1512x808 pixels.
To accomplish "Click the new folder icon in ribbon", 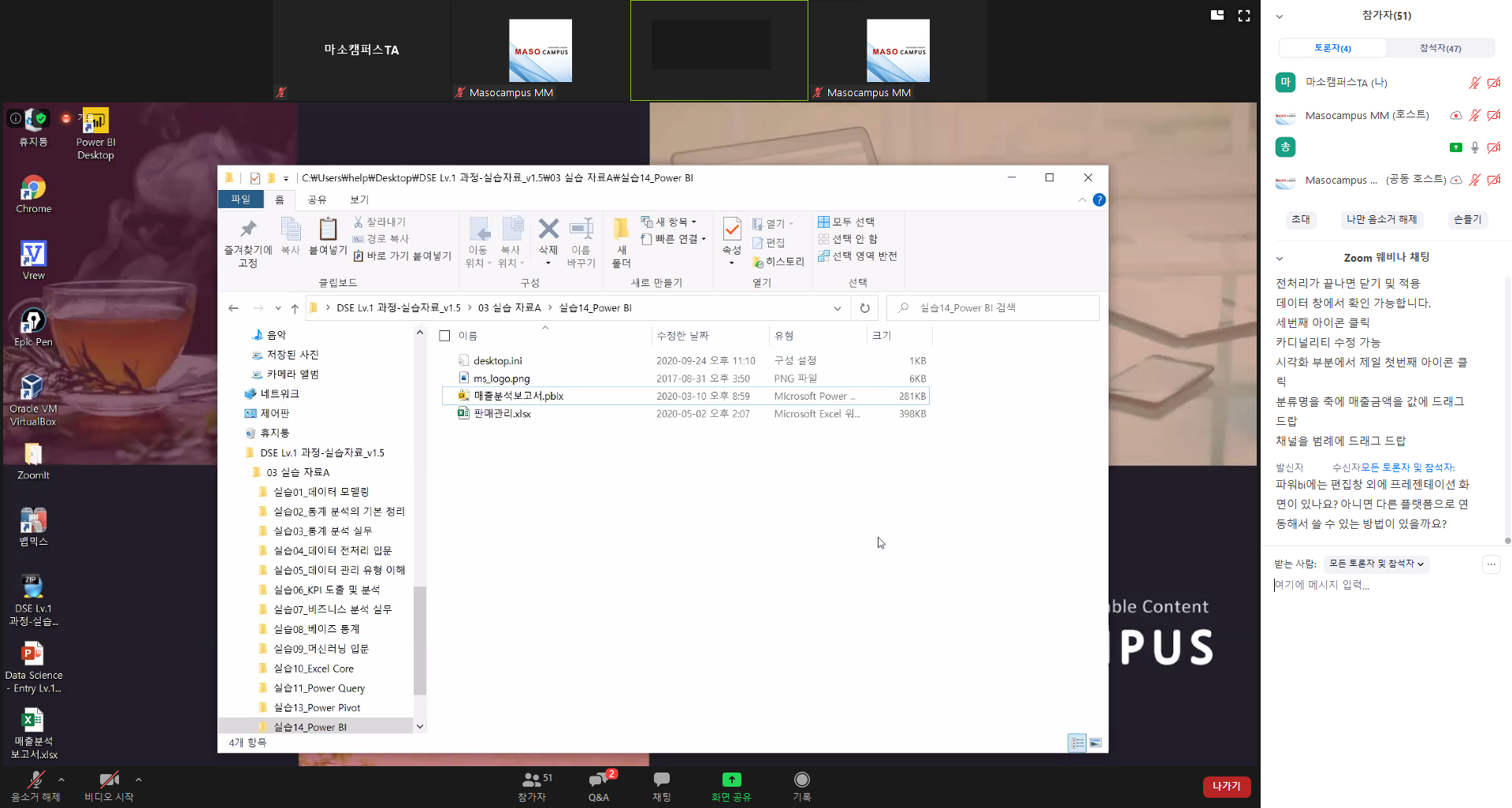I will pyautogui.click(x=621, y=230).
